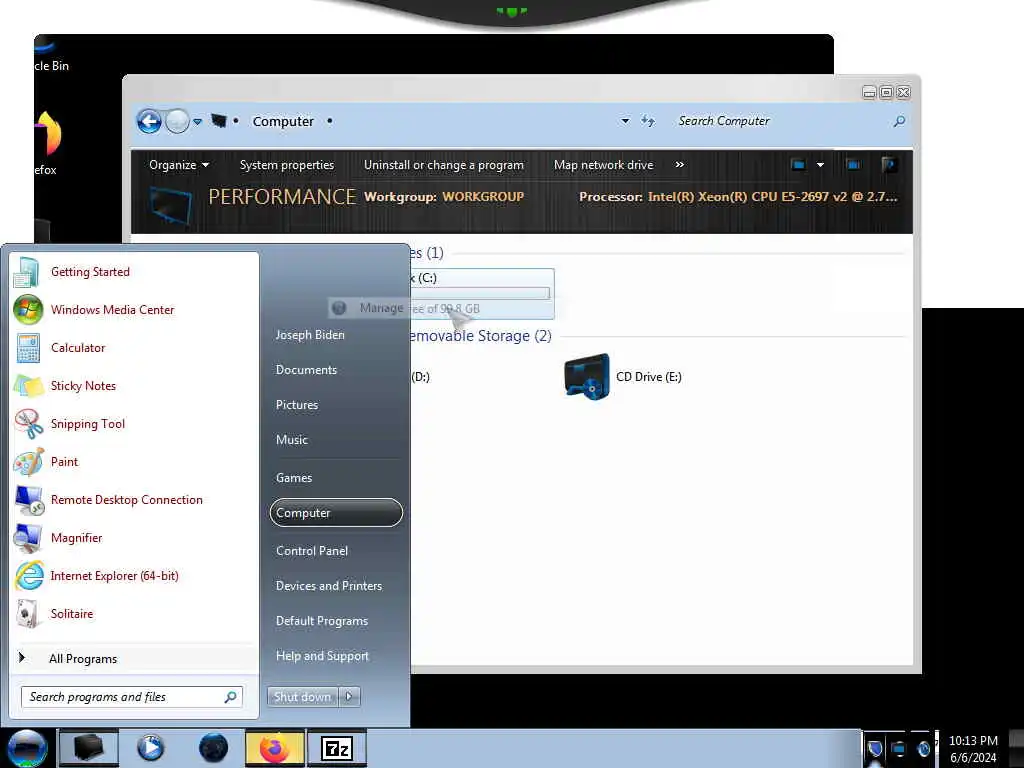Image resolution: width=1024 pixels, height=768 pixels.
Task: Click the Shut down button
Action: tap(302, 697)
